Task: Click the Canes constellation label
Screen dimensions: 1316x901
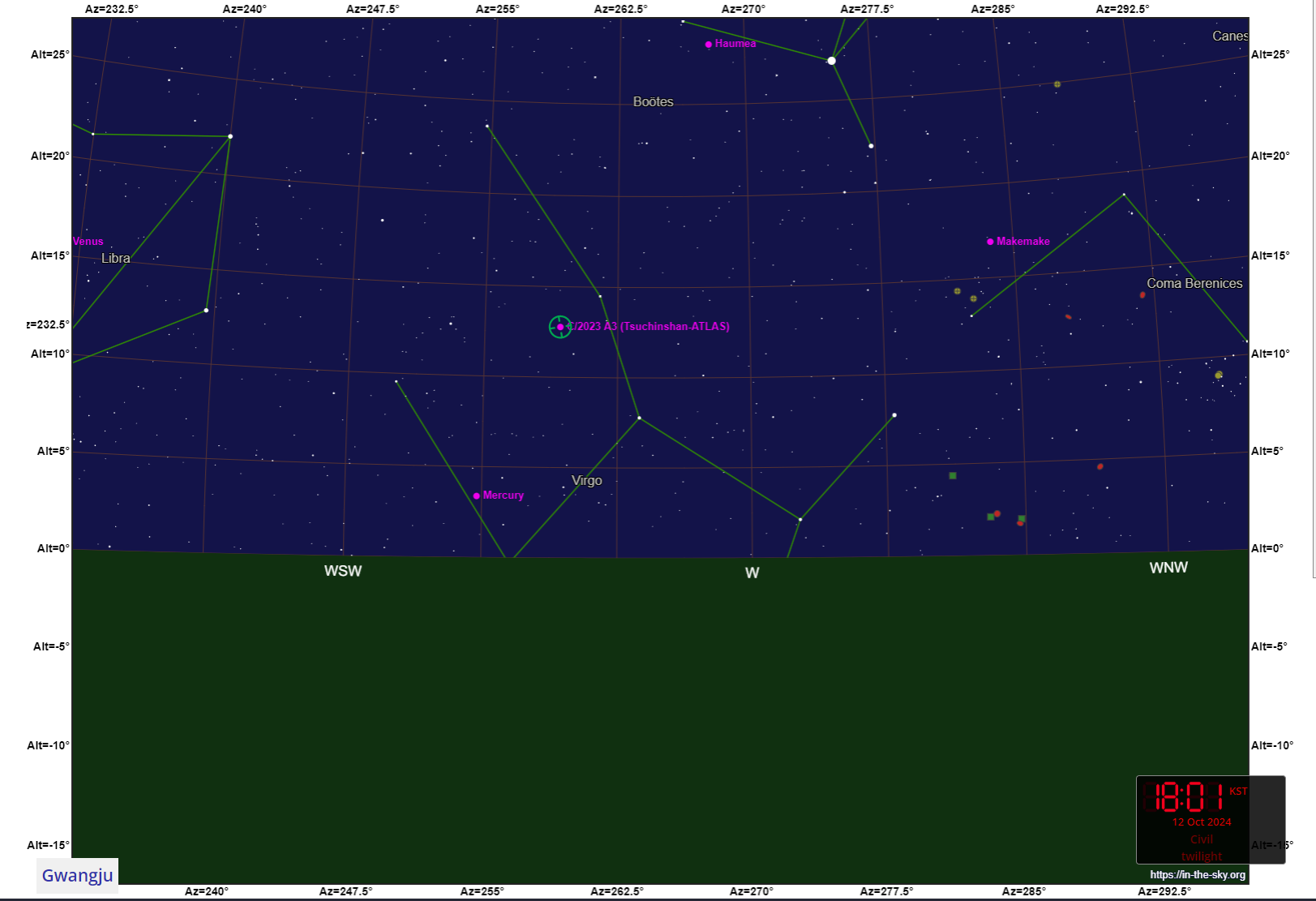Action: pos(1230,36)
